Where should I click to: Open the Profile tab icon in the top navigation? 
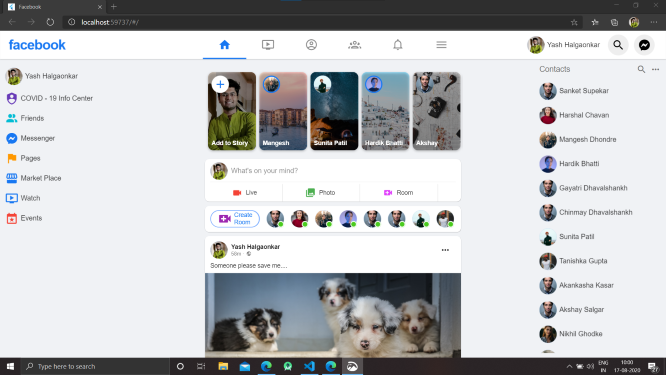pos(311,45)
